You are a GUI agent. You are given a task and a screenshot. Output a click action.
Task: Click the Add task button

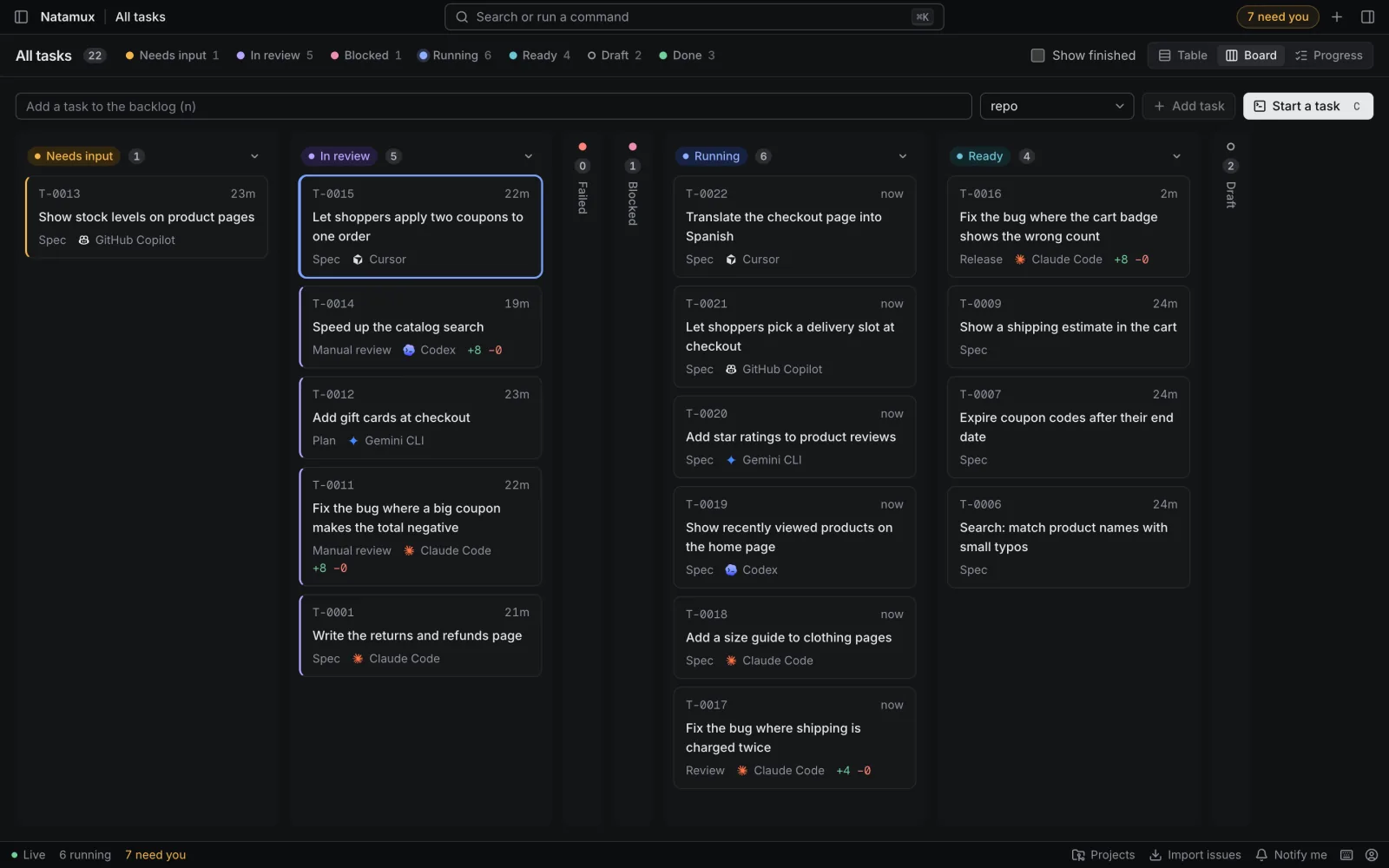pyautogui.click(x=1188, y=106)
